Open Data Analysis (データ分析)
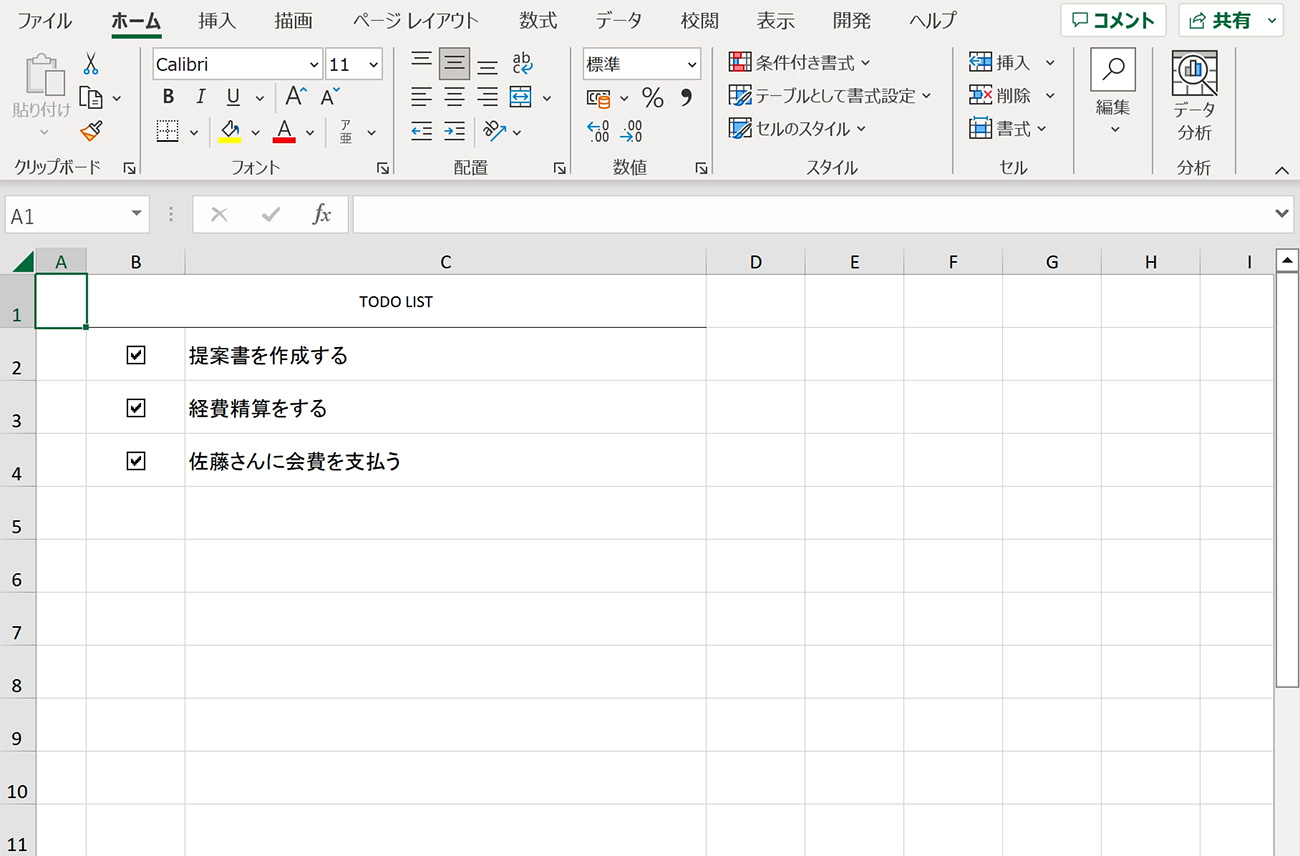 point(1194,98)
